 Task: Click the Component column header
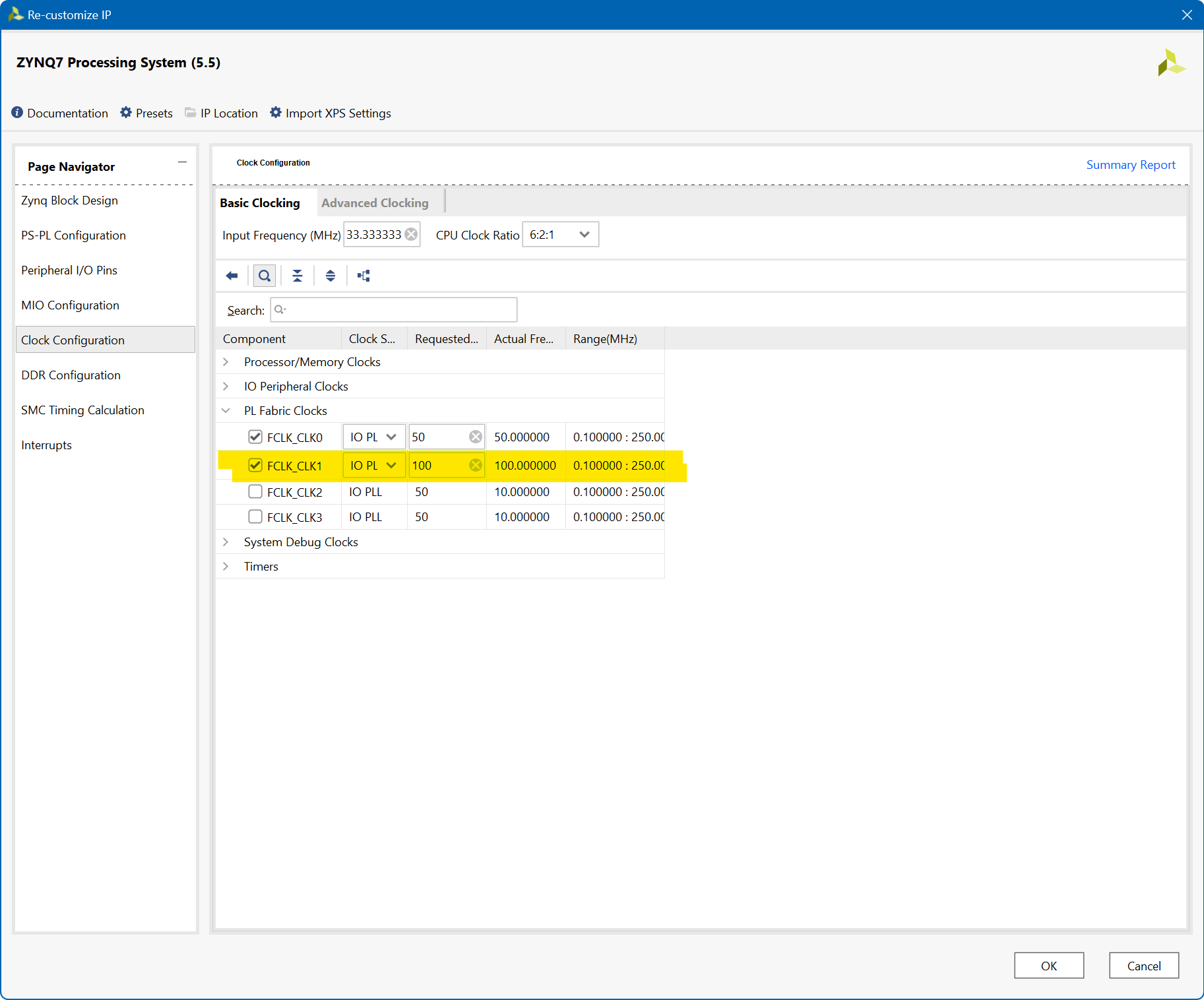tap(278, 338)
